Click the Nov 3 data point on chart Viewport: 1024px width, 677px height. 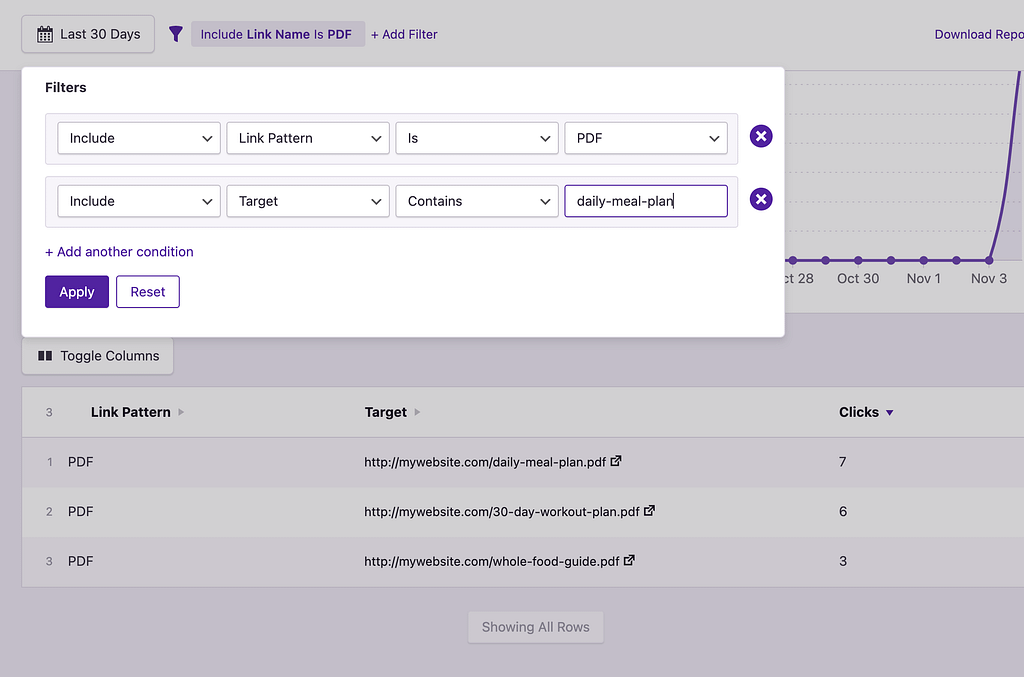(989, 260)
